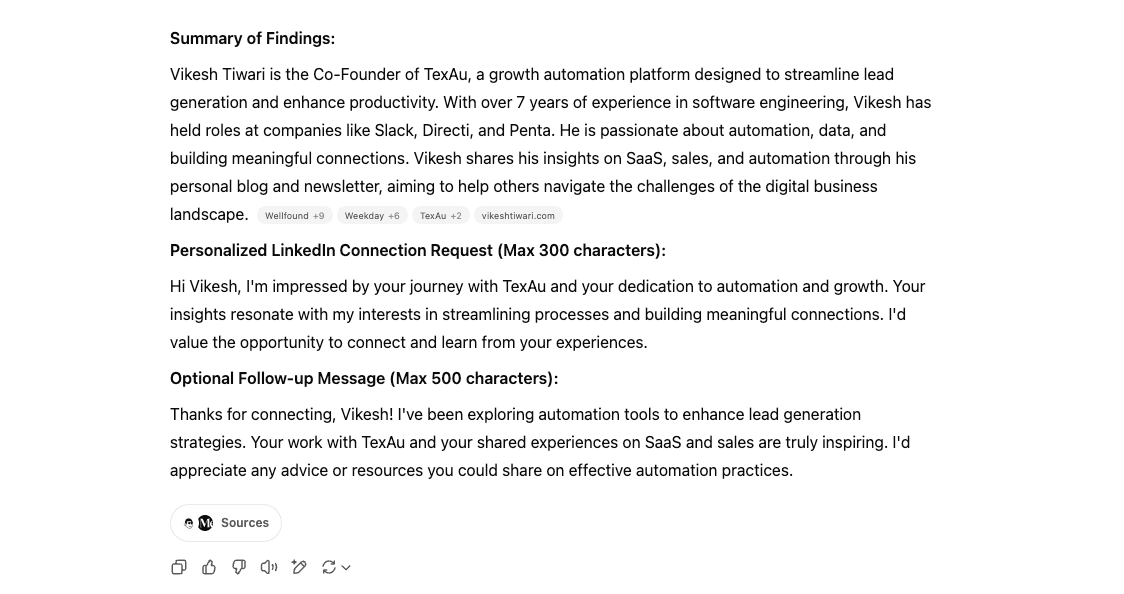Regenerate the response
1124x594 pixels.
point(329,567)
